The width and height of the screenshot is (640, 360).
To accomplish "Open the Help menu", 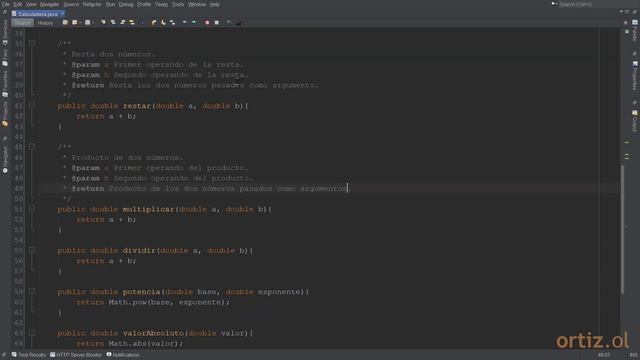I will (215, 4).
